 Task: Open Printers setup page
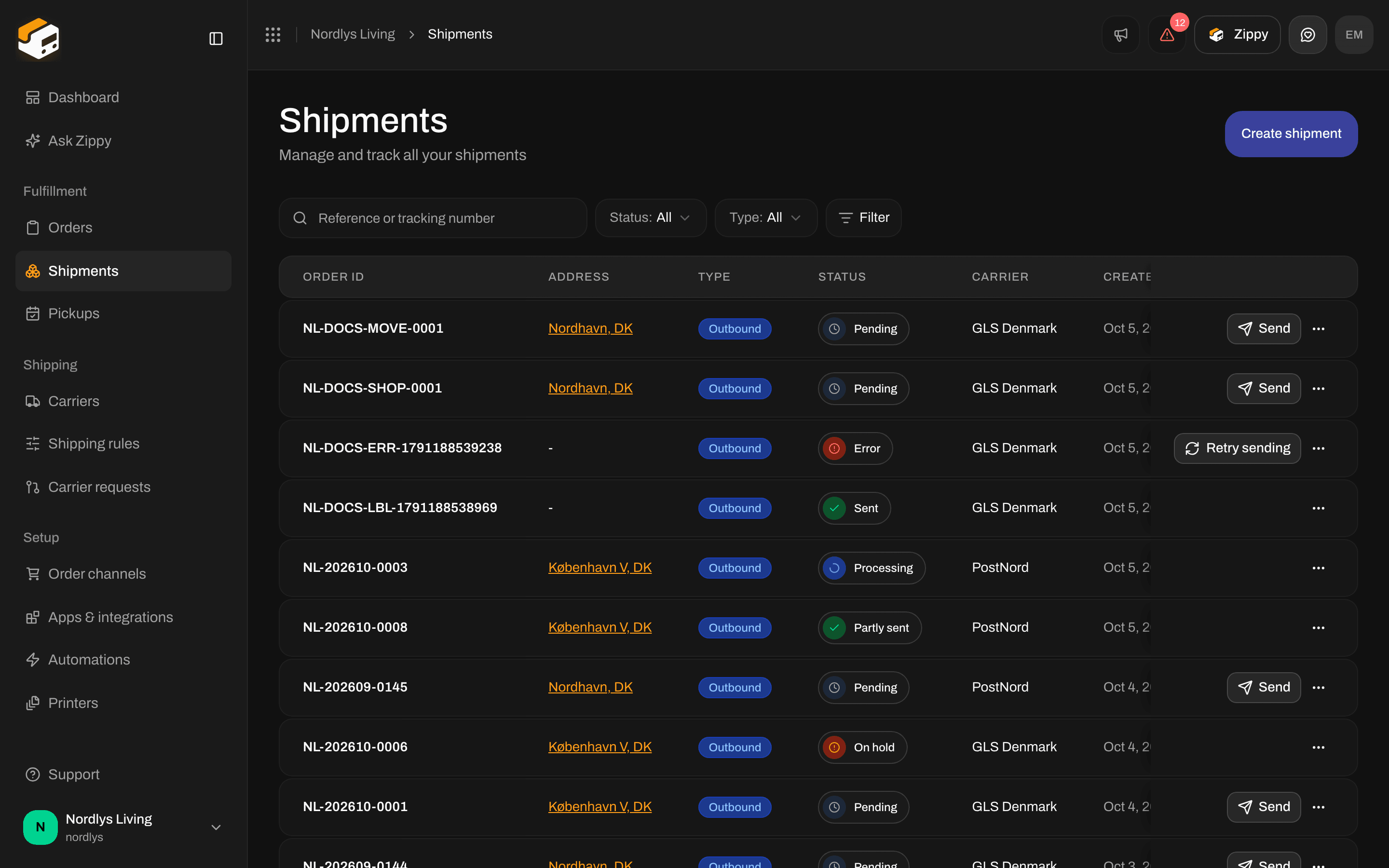(123, 703)
